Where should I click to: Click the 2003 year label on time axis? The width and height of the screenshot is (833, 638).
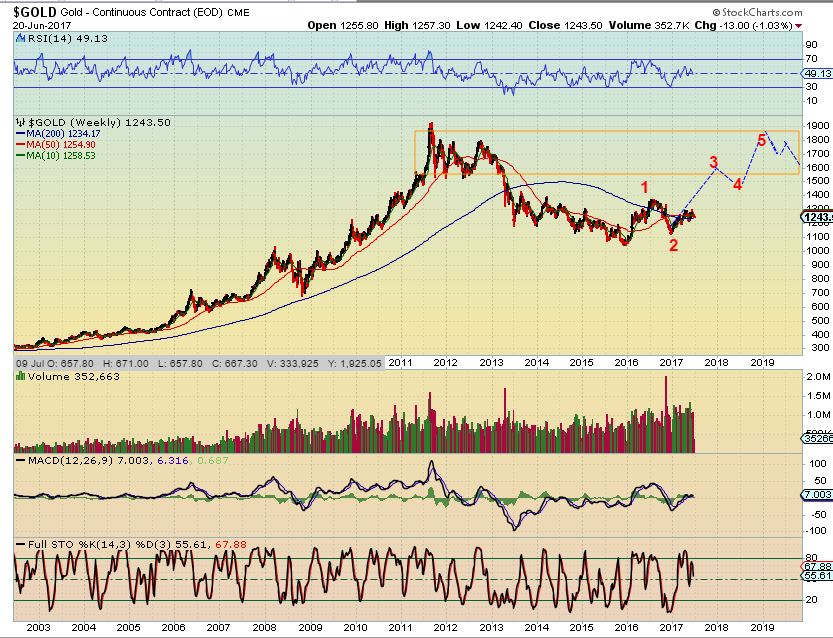point(38,627)
